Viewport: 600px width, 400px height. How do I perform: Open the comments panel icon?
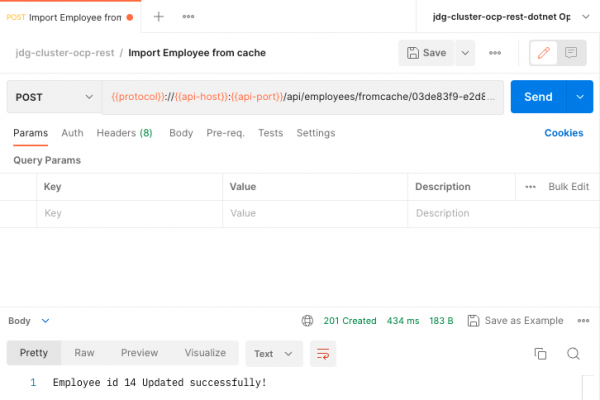tap(571, 53)
